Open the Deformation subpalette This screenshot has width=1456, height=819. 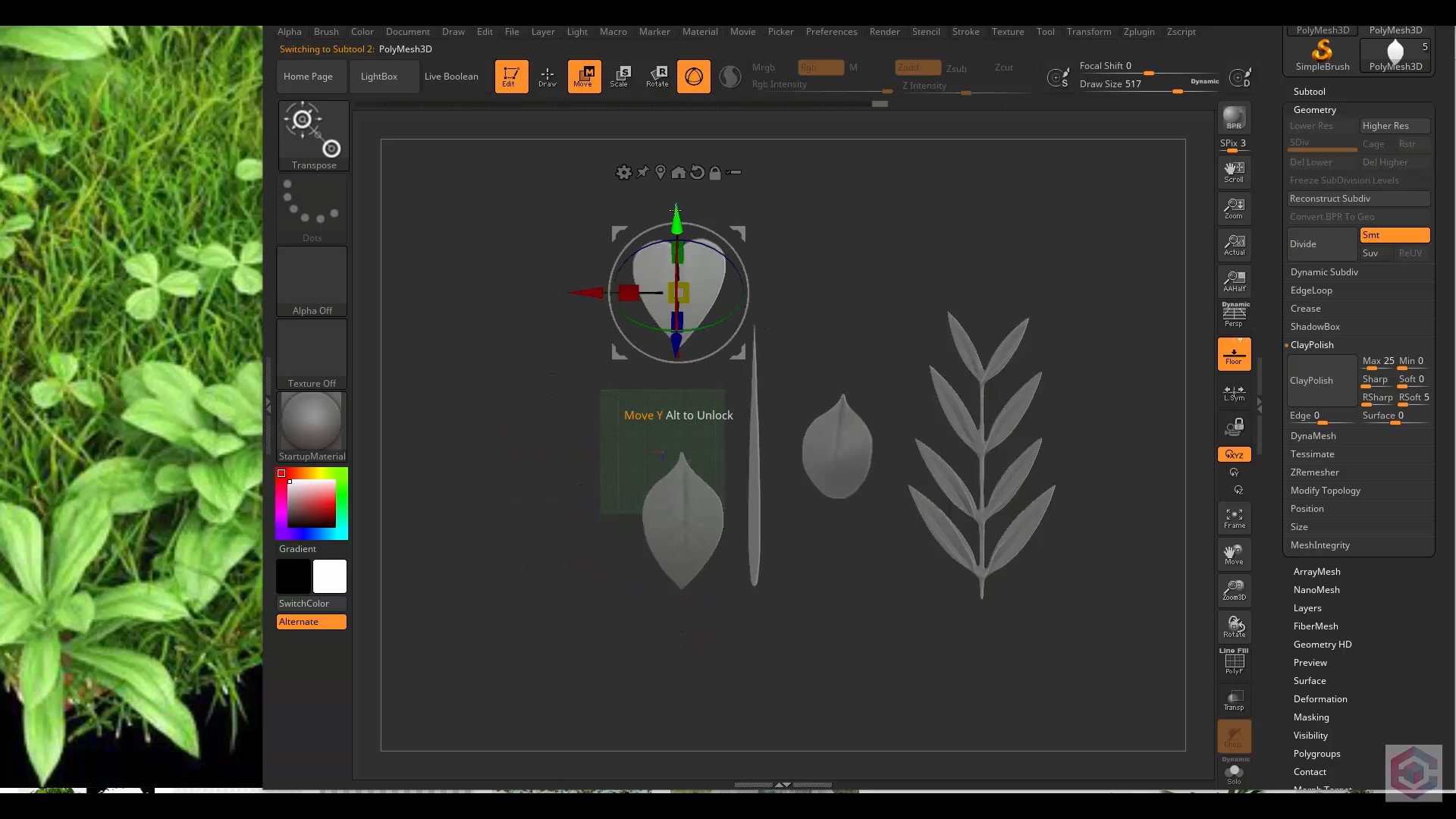1319,699
